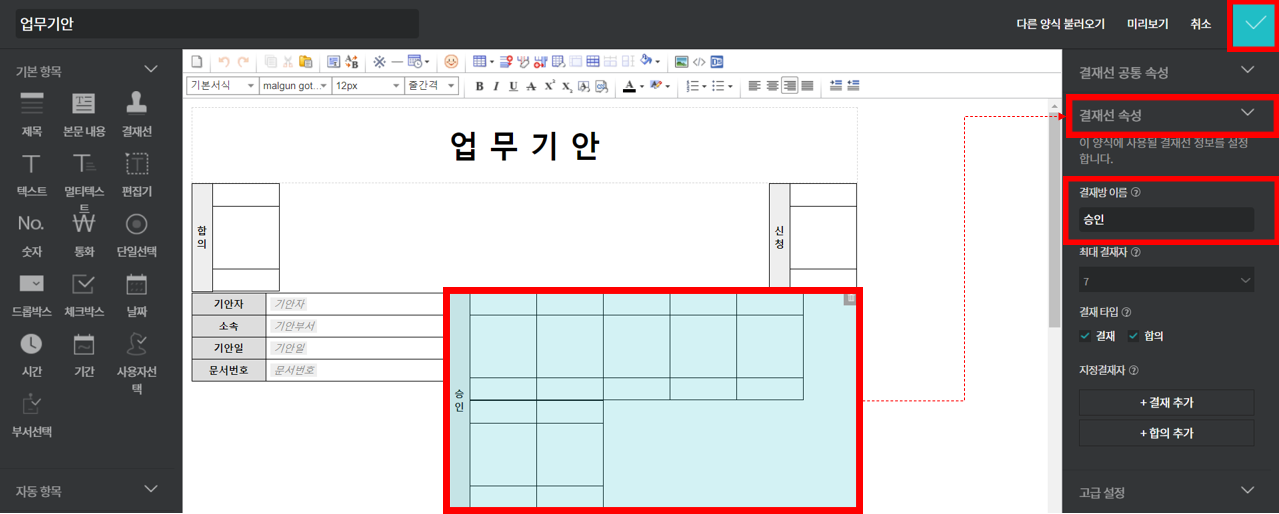Select the 날짜 (date) calendar item
Image resolution: width=1279 pixels, height=514 pixels.
(x=137, y=293)
